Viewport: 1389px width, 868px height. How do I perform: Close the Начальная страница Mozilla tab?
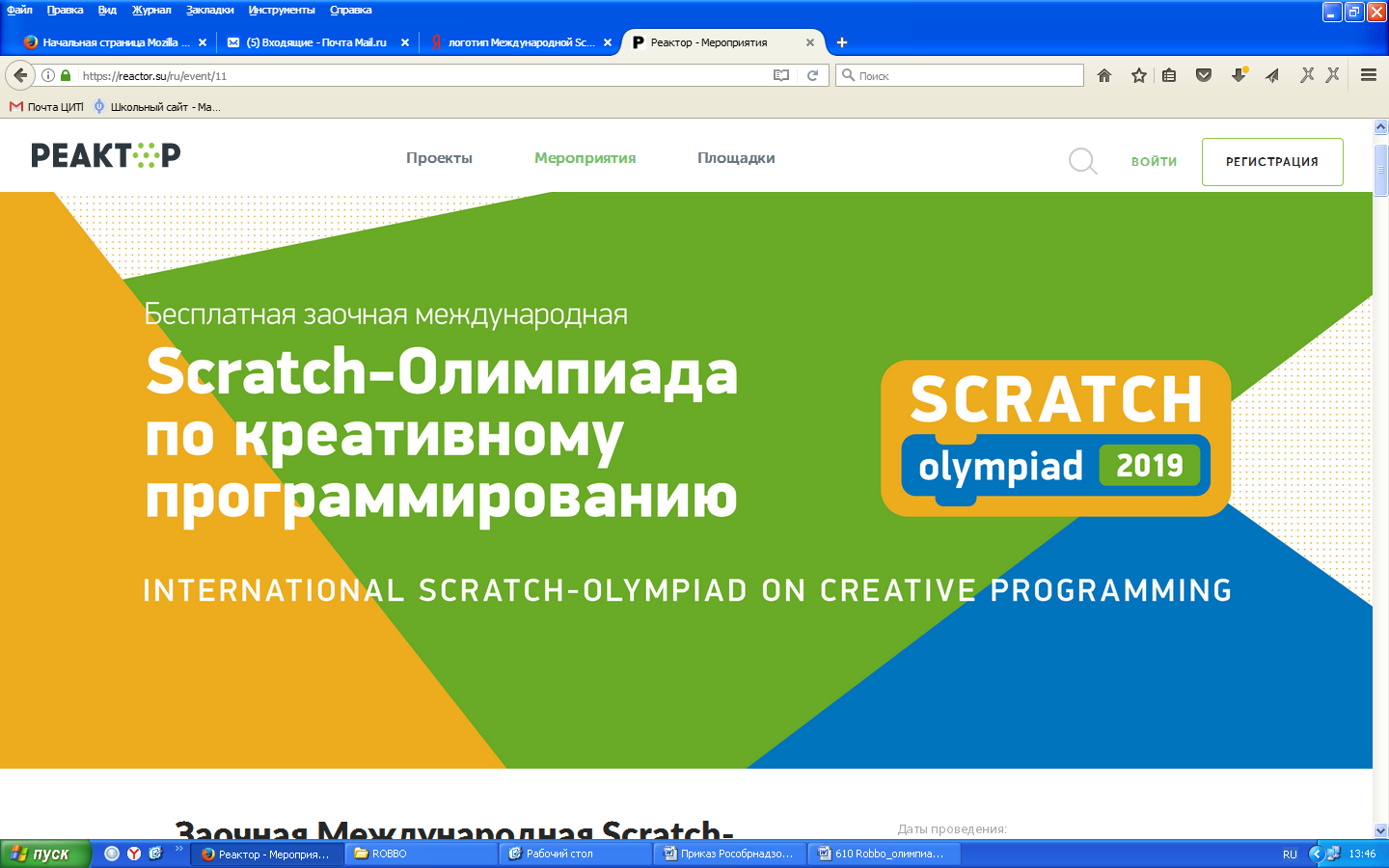(x=203, y=42)
